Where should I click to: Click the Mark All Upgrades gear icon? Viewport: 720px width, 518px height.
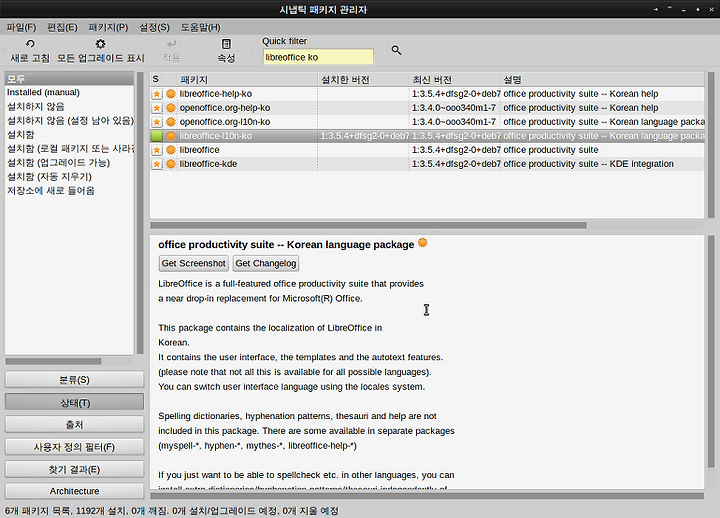[x=100, y=44]
